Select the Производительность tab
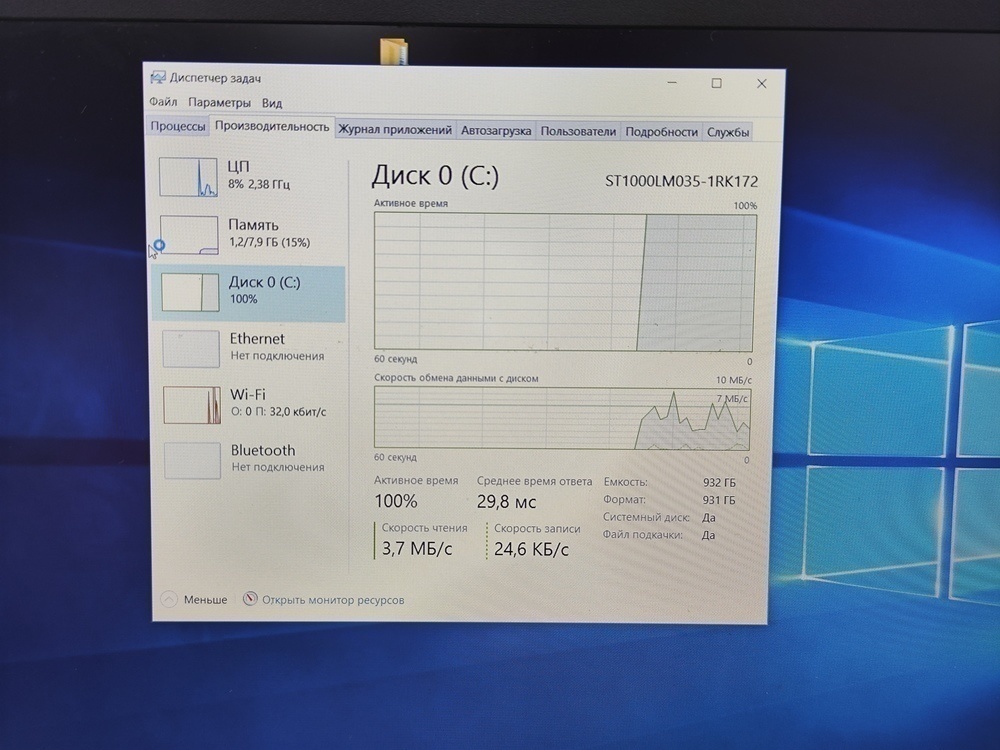 coord(272,126)
